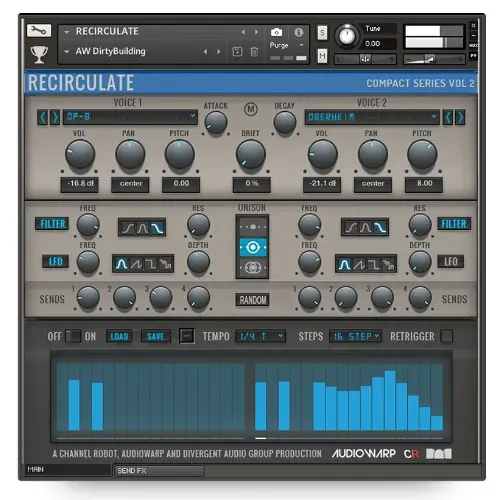This screenshot has height=500, width=500.
Task: Toggle the Voice 2 FILTER button
Action: tap(454, 224)
